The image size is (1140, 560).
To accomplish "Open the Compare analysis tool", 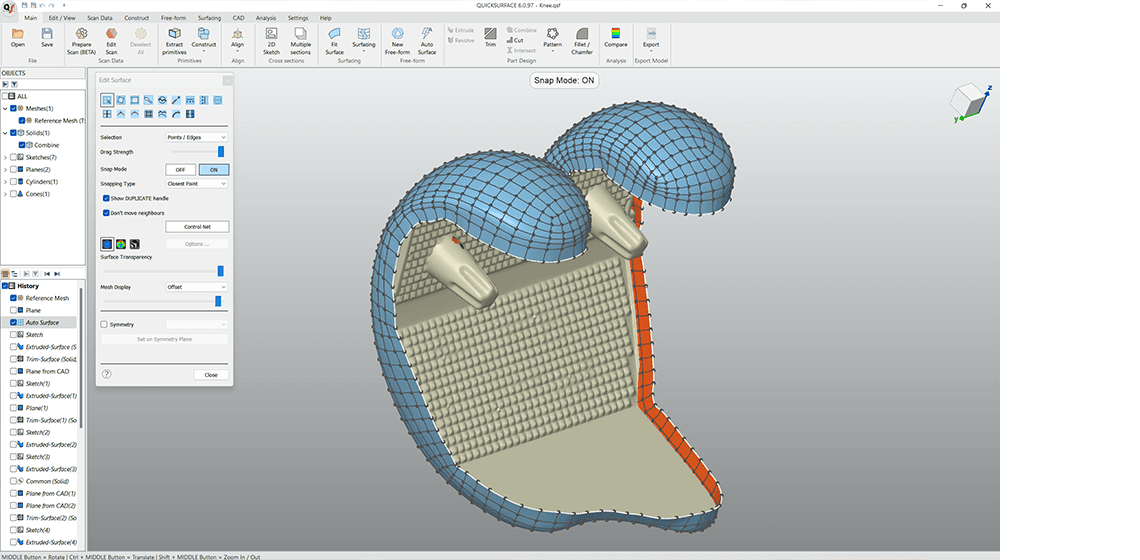I will [616, 38].
